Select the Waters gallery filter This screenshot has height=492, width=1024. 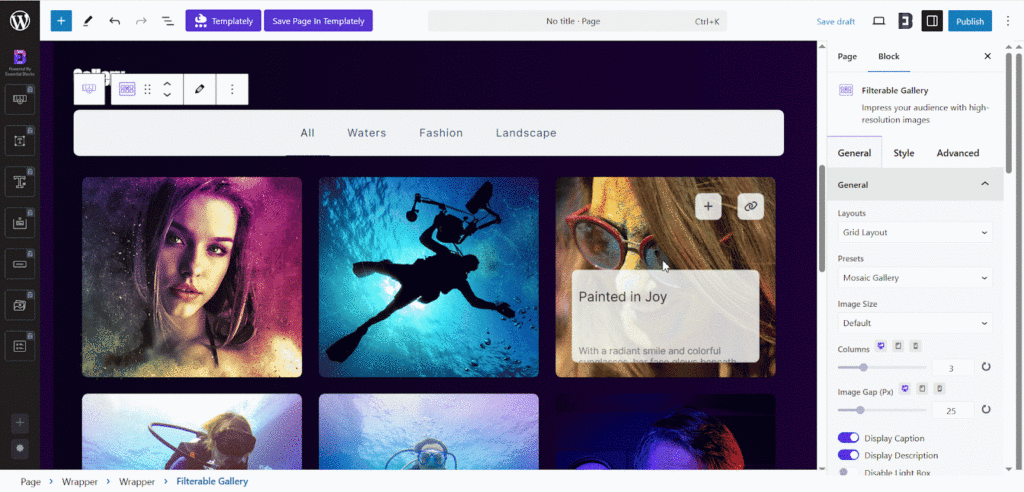point(366,133)
